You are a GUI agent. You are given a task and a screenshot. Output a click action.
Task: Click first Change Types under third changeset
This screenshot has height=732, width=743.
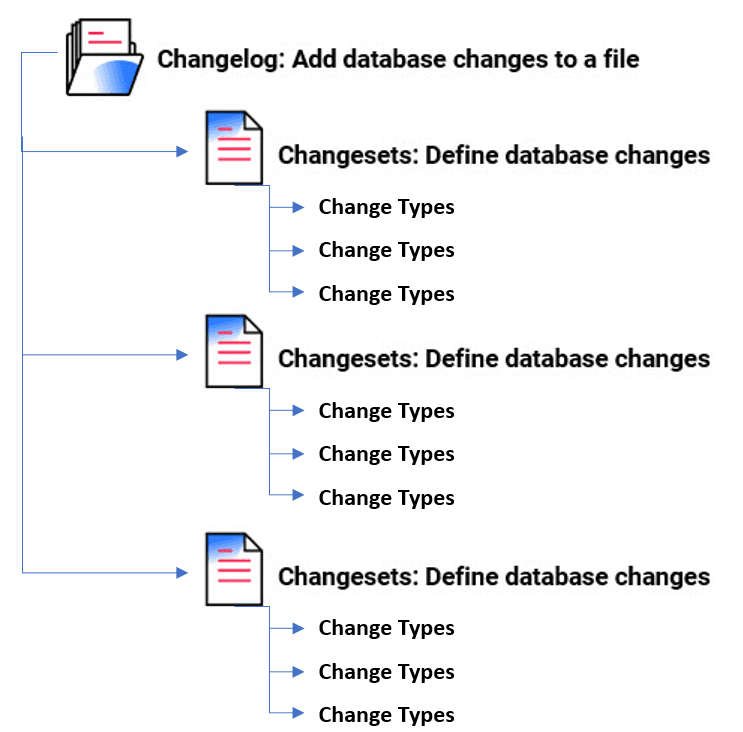[386, 628]
